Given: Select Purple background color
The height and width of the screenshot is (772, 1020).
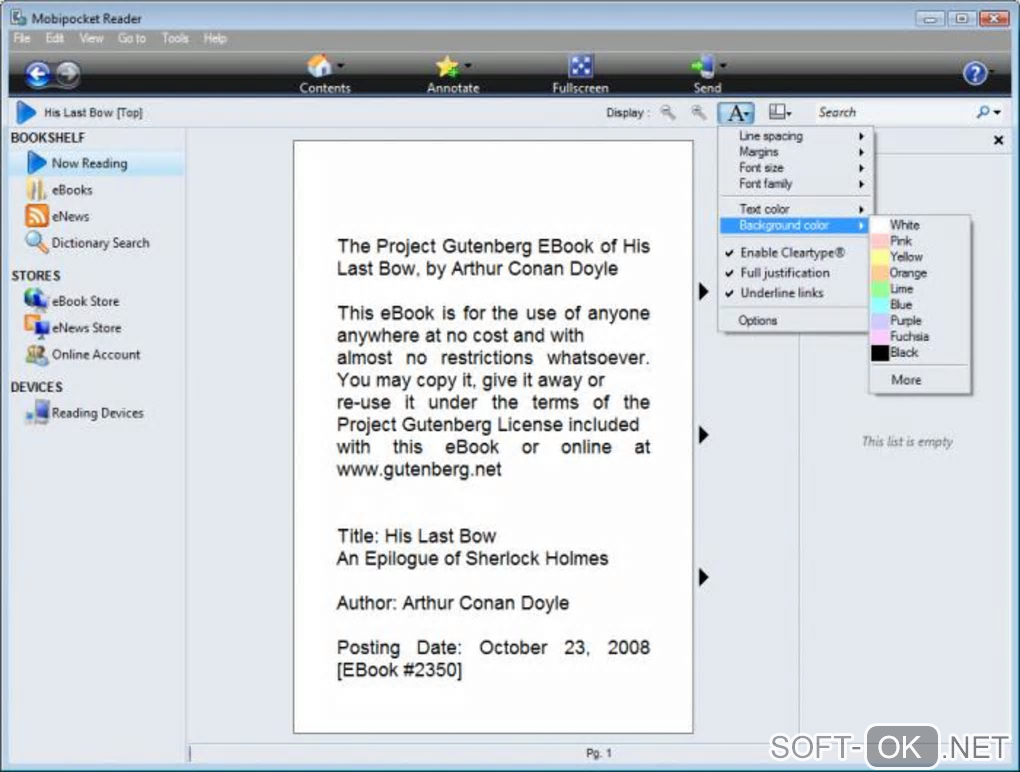Looking at the screenshot, I should coord(920,321).
